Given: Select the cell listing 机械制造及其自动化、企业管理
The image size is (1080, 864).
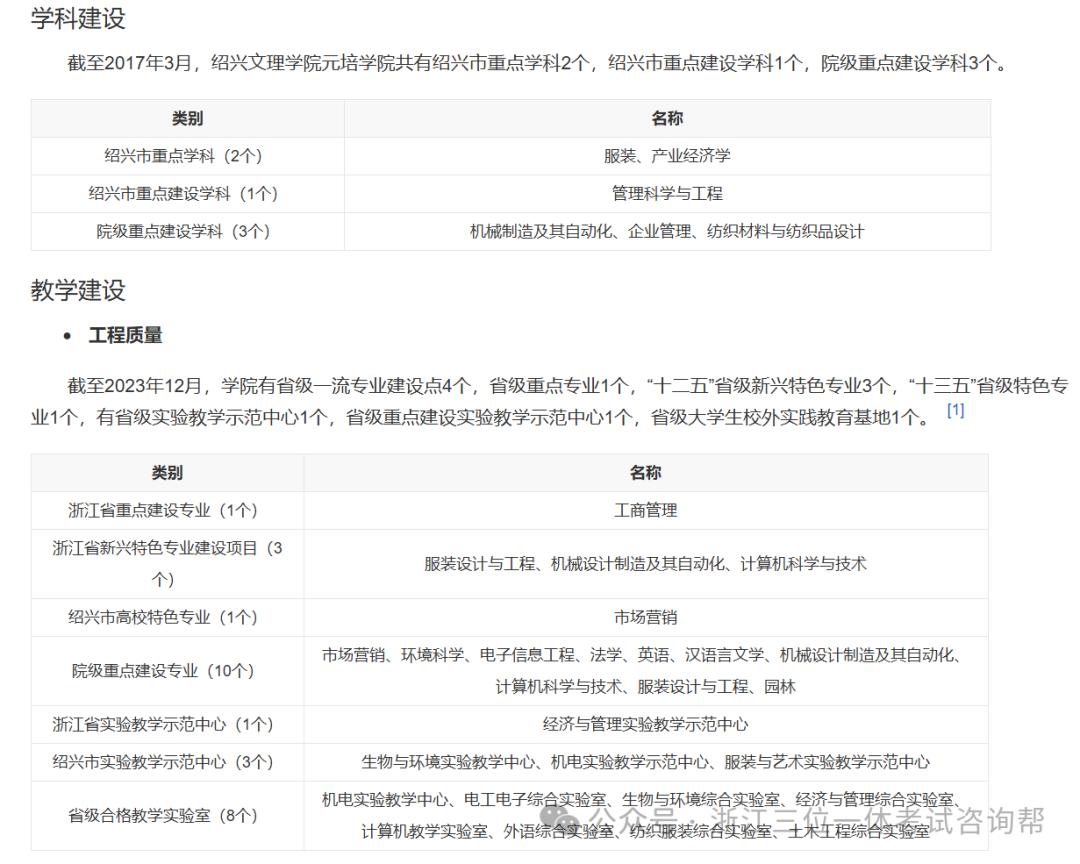Looking at the screenshot, I should point(667,232).
